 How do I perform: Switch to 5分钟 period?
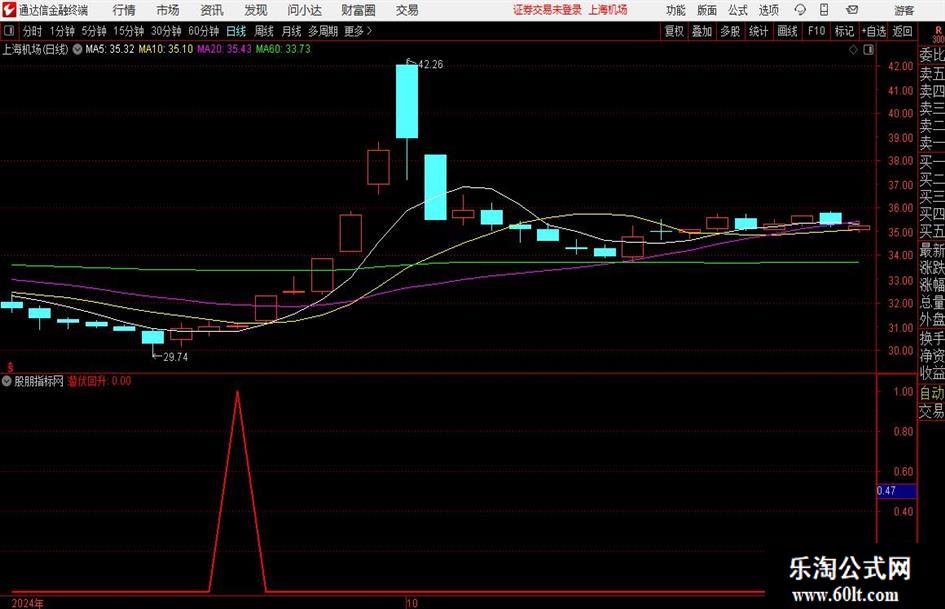point(94,31)
